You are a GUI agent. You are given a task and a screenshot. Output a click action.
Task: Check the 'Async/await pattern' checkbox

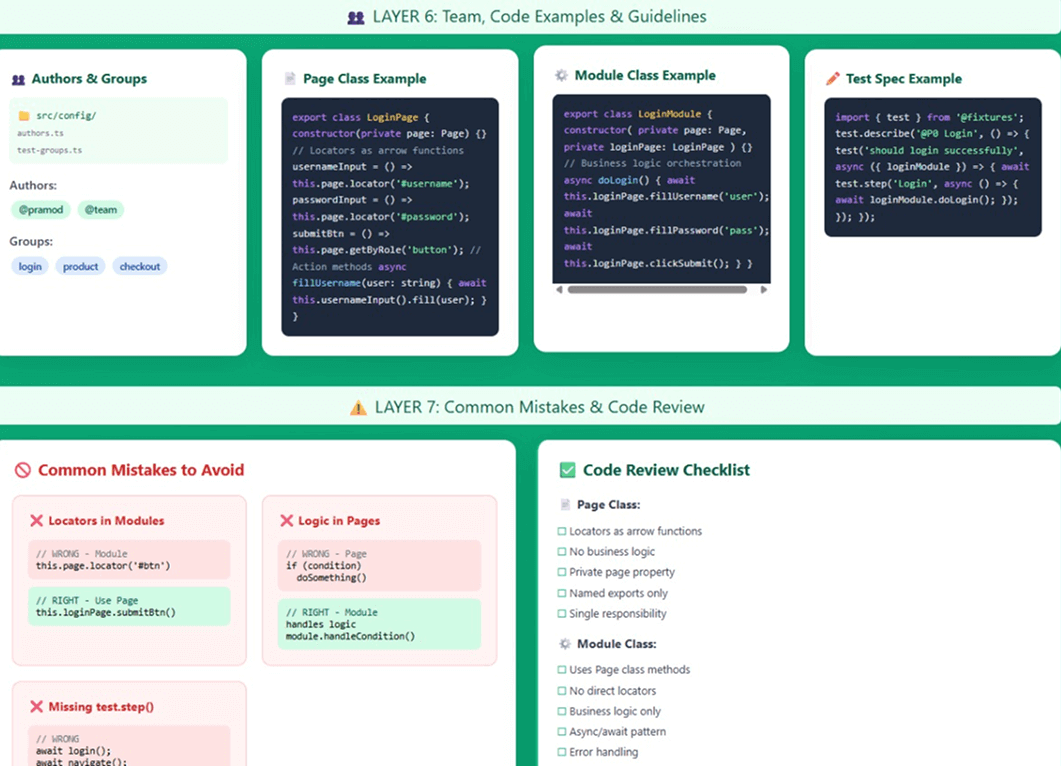point(562,732)
